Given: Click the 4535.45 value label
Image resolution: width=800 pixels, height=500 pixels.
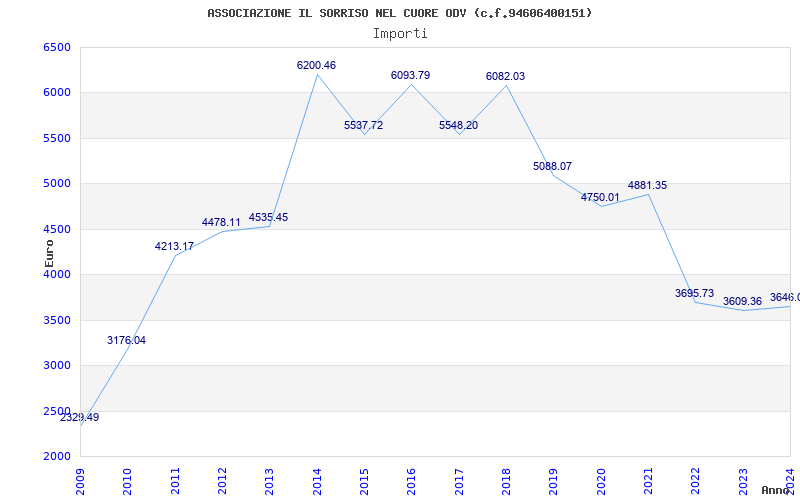Looking at the screenshot, I should [268, 217].
